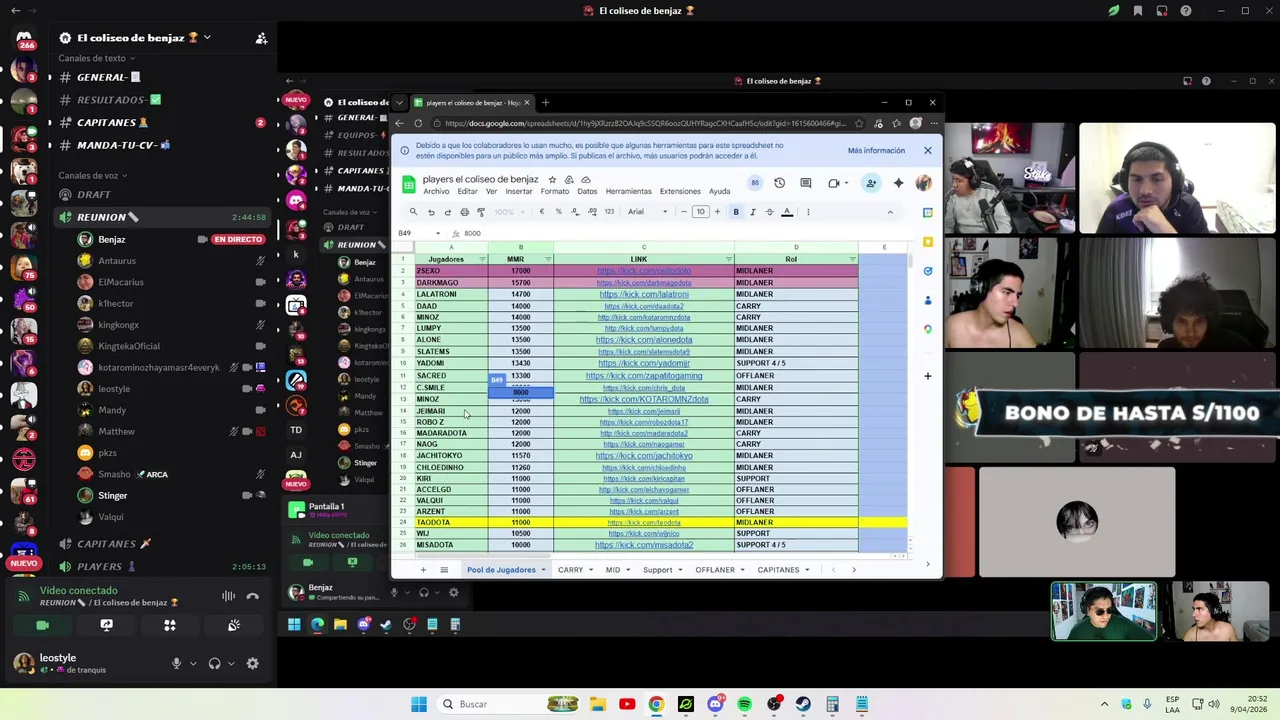Open the MMR column filter
Screen dimensions: 1280x720
pos(547,260)
